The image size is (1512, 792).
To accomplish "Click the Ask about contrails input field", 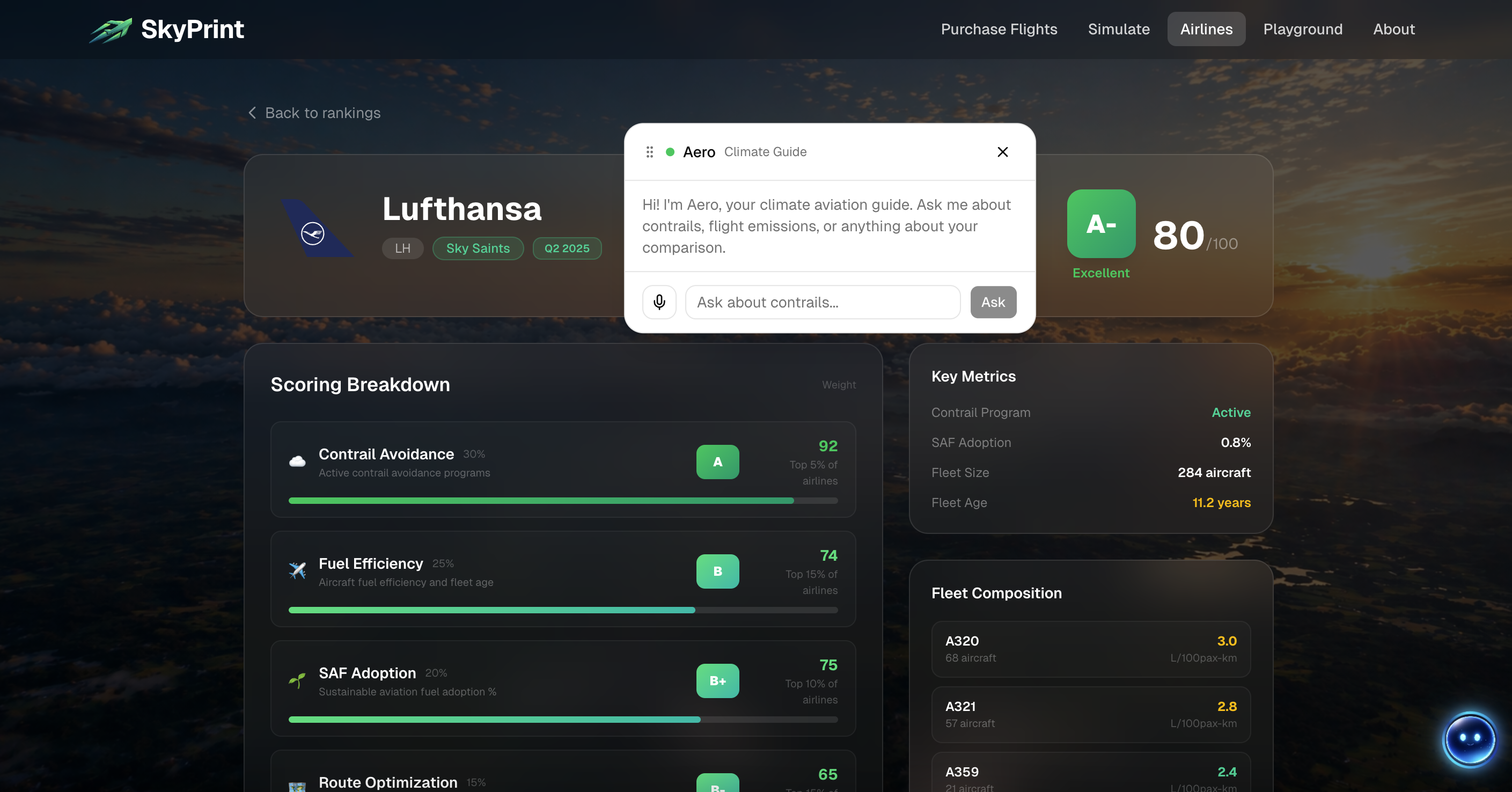I will click(823, 302).
